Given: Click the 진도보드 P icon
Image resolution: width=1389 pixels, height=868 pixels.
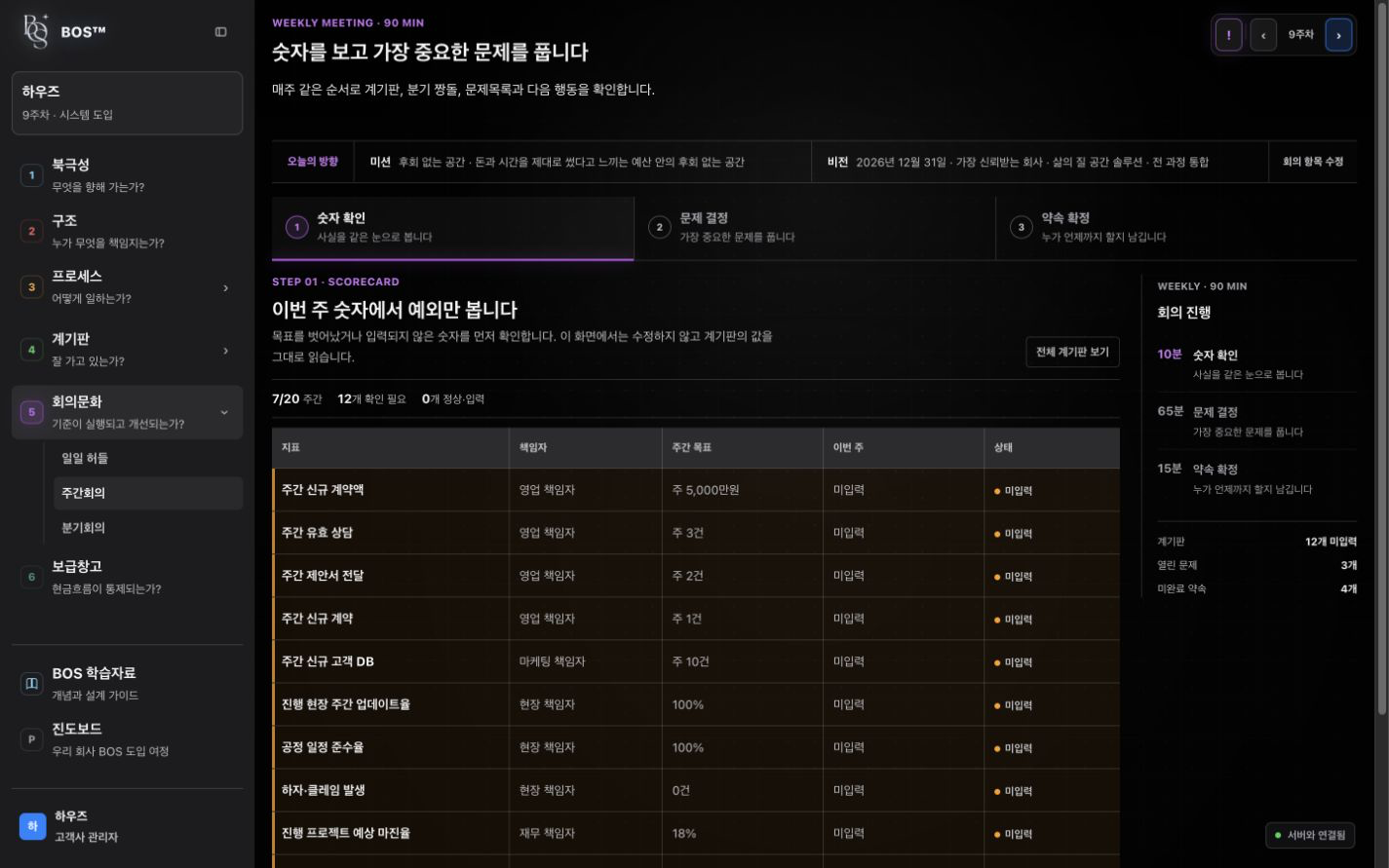Looking at the screenshot, I should point(31,739).
